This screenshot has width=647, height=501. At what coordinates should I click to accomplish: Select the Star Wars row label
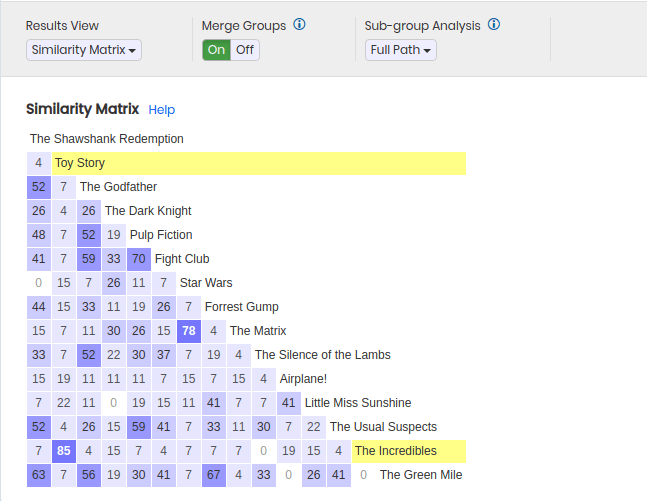[x=206, y=283]
